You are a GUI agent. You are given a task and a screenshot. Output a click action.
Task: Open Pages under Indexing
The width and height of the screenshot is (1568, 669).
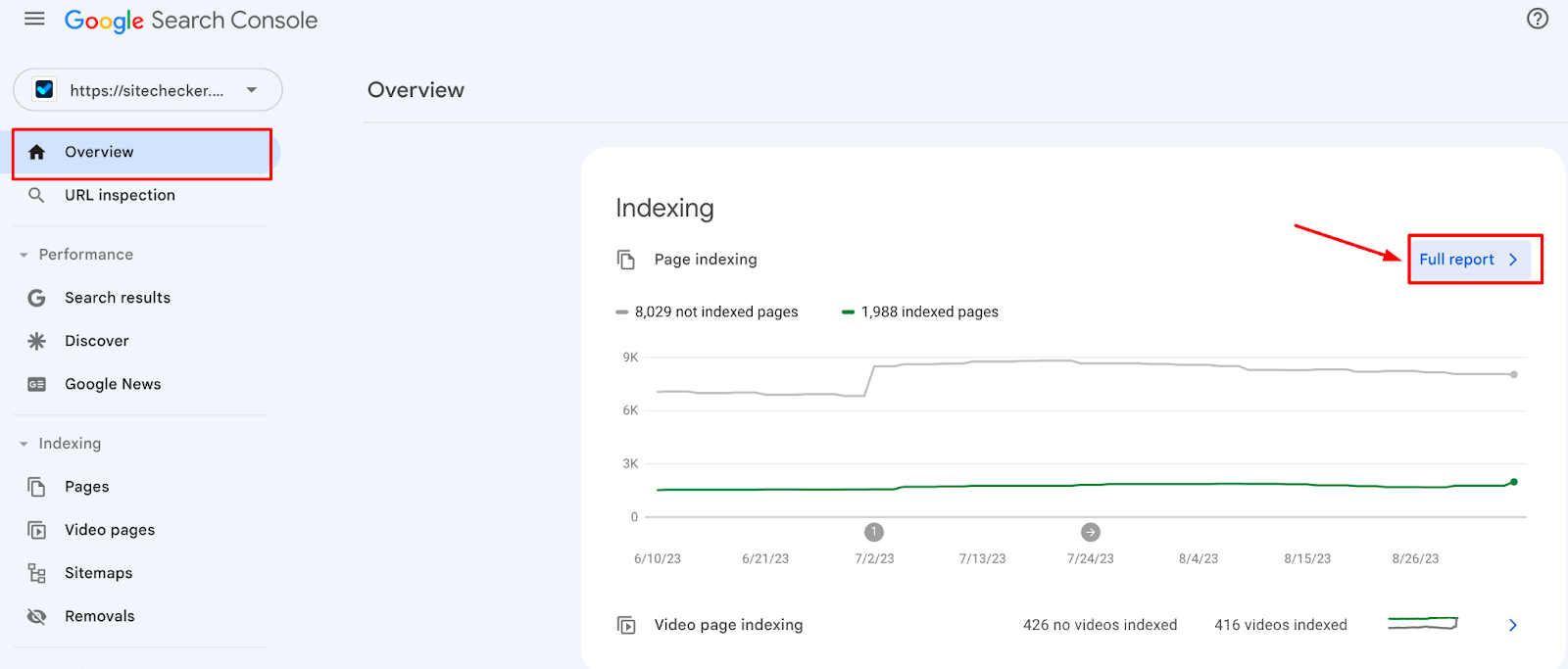click(87, 487)
